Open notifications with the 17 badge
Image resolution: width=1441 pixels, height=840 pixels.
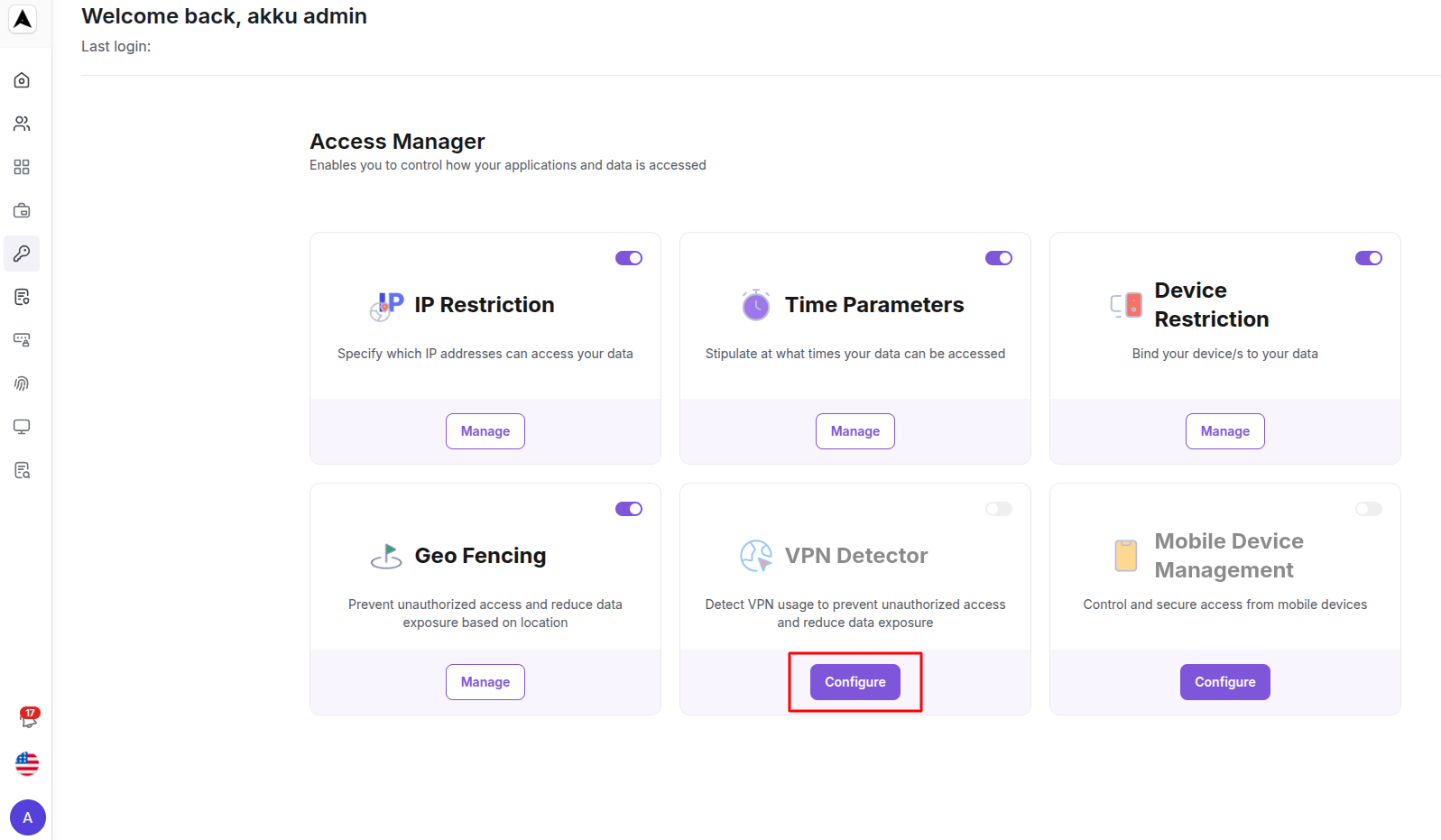(29, 718)
